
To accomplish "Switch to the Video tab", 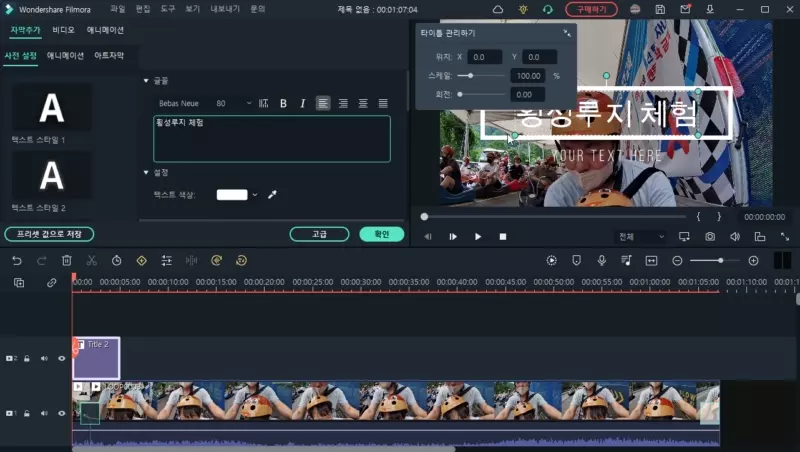I will 63,30.
